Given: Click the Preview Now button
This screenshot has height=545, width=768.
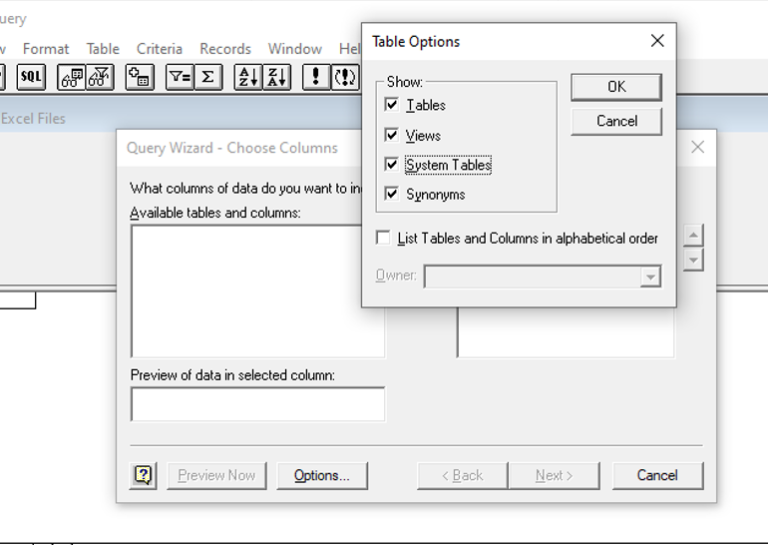Looking at the screenshot, I should pyautogui.click(x=216, y=475).
